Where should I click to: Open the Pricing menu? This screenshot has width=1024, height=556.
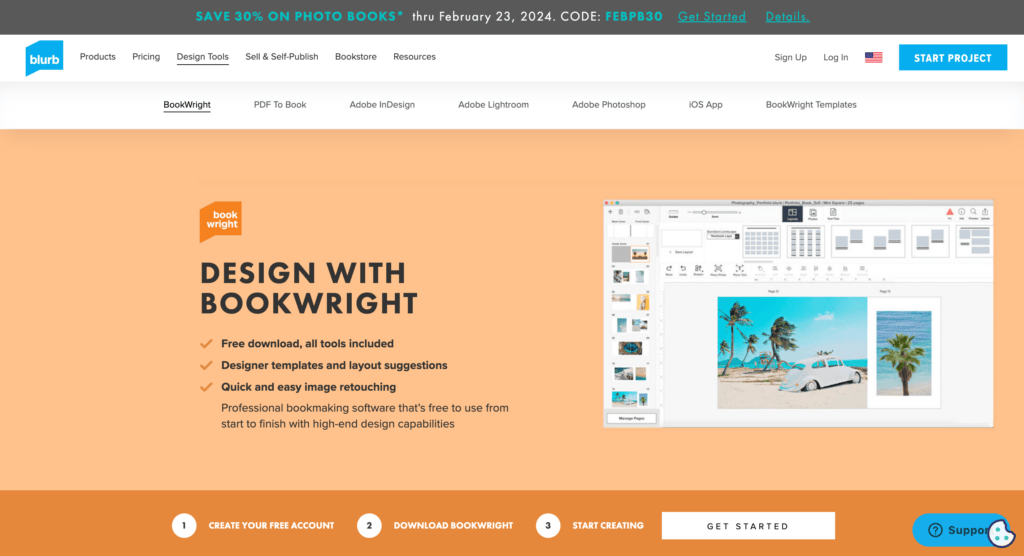(x=146, y=57)
